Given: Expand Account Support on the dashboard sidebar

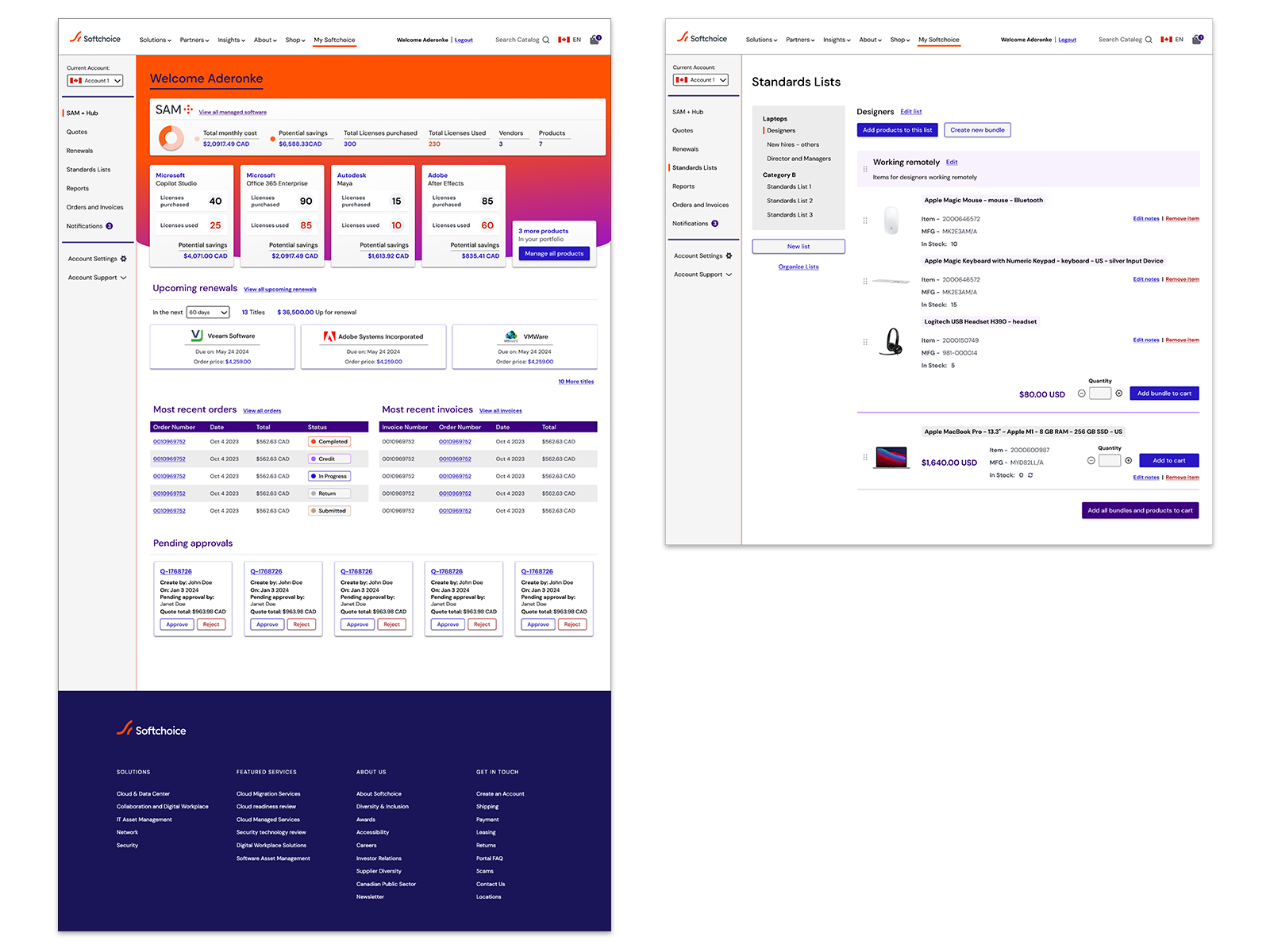Looking at the screenshot, I should [x=97, y=278].
